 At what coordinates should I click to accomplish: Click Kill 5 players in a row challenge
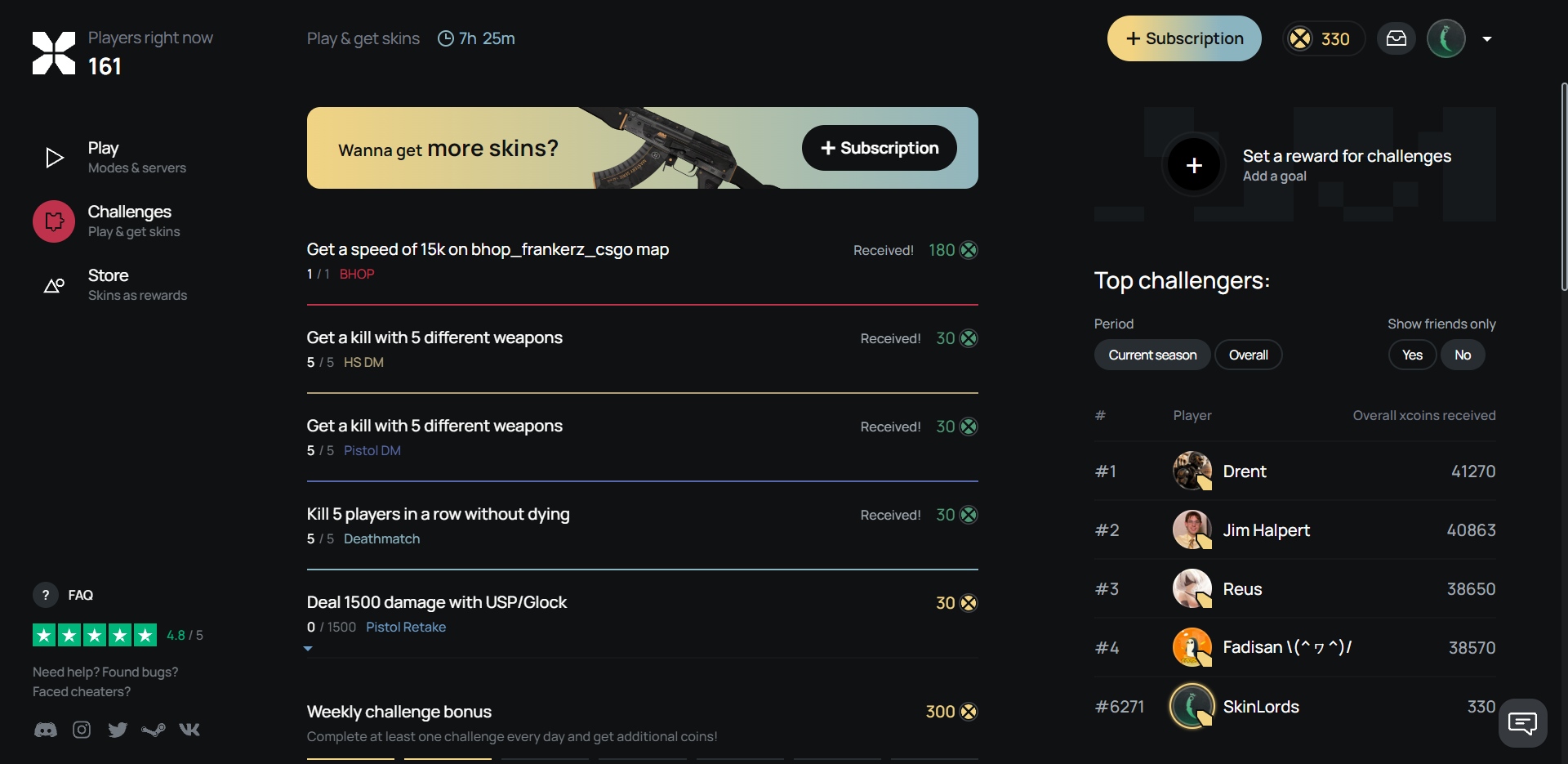438,514
